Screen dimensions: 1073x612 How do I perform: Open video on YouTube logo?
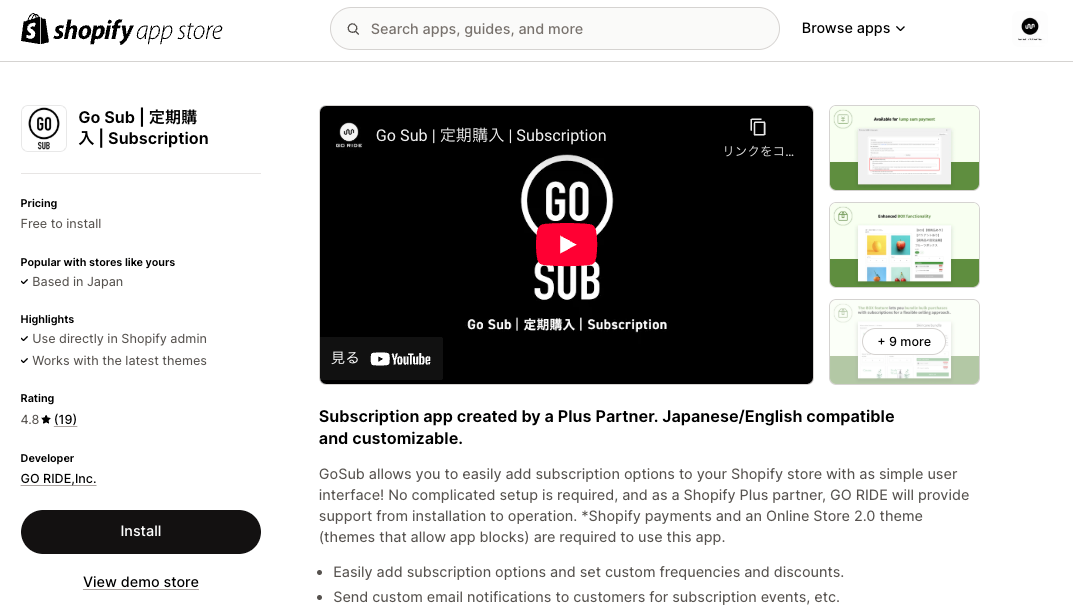click(400, 359)
